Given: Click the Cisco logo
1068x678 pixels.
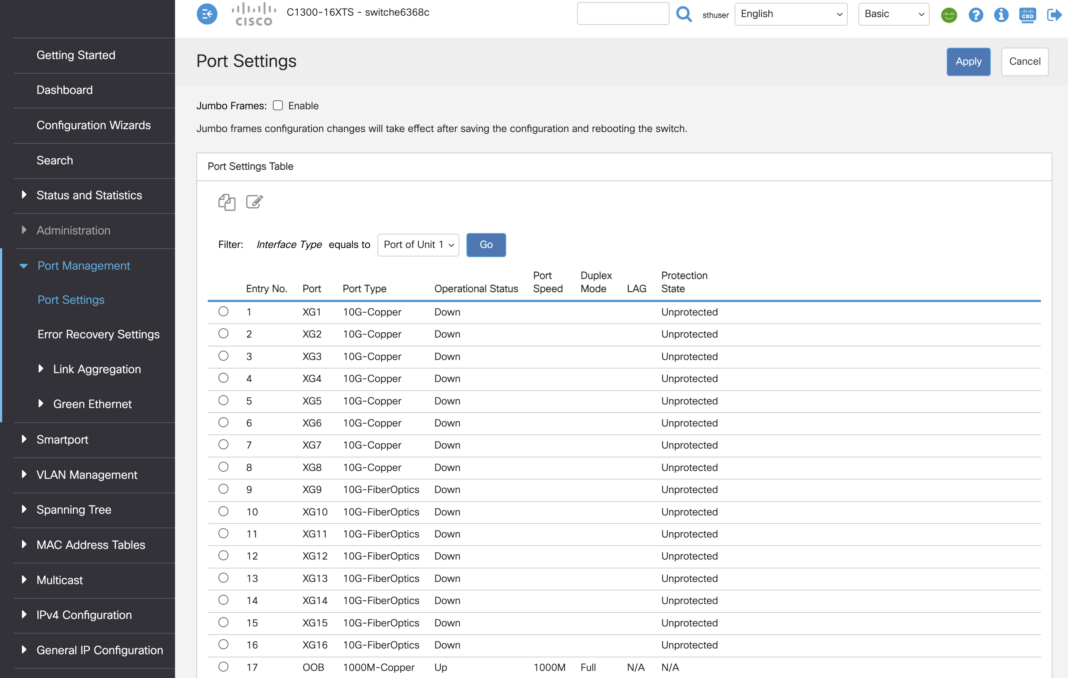Looking at the screenshot, I should [x=254, y=14].
